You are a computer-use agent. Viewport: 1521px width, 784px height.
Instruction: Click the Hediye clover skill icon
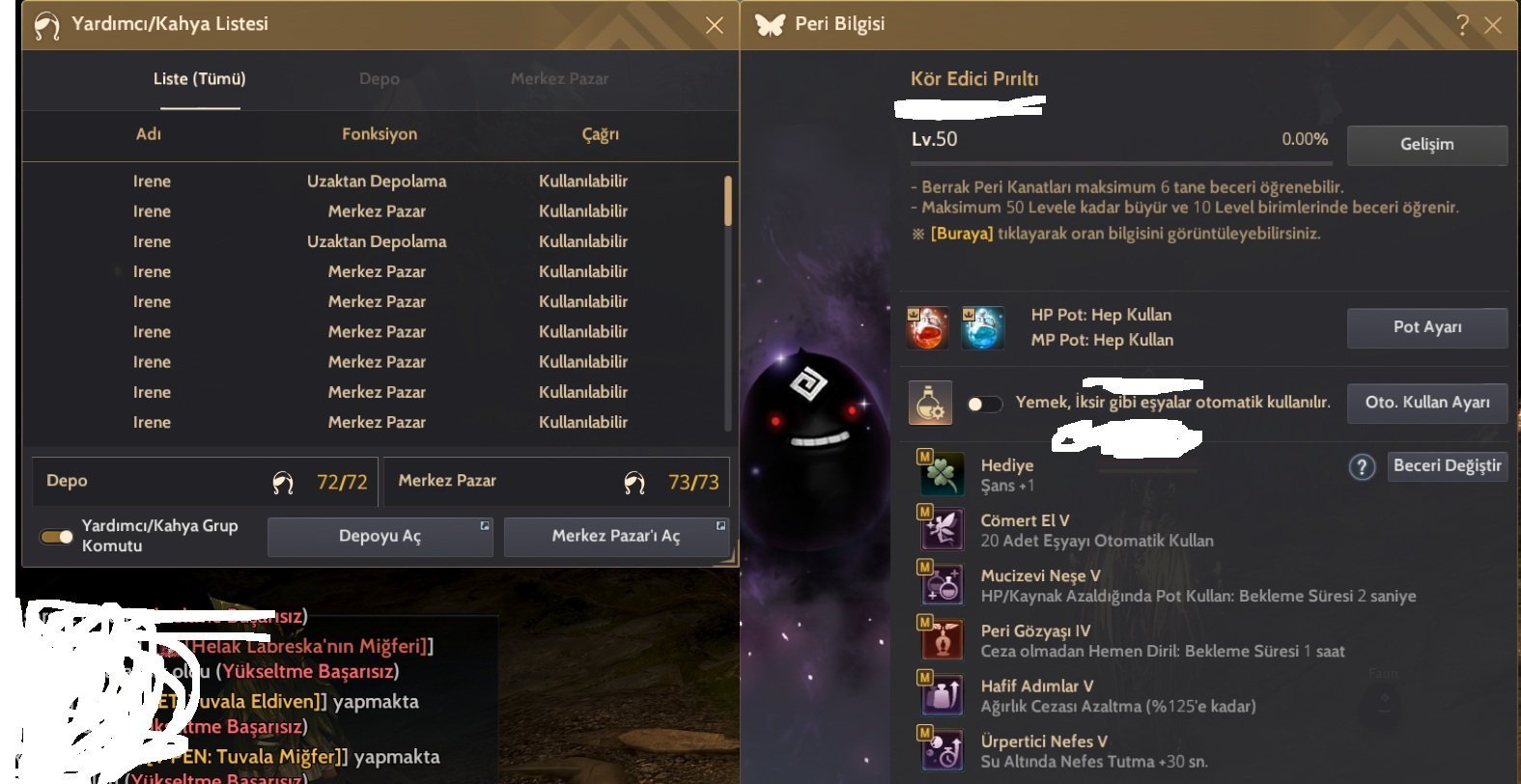(x=942, y=474)
